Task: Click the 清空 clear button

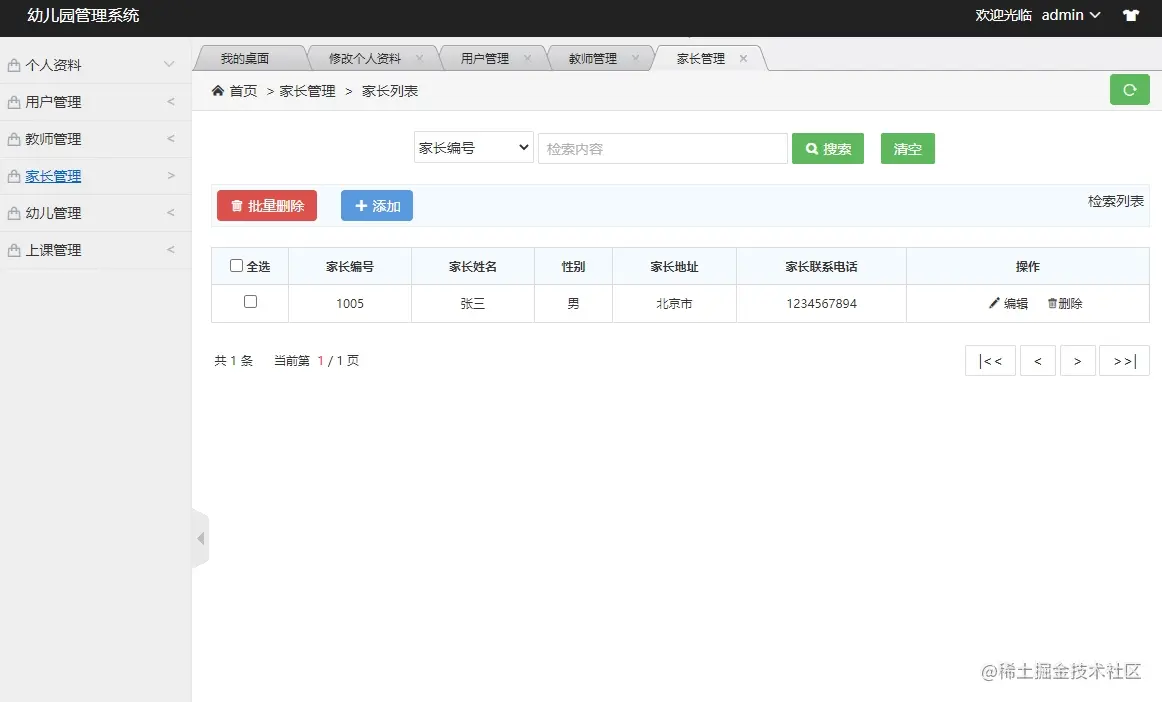Action: point(906,148)
